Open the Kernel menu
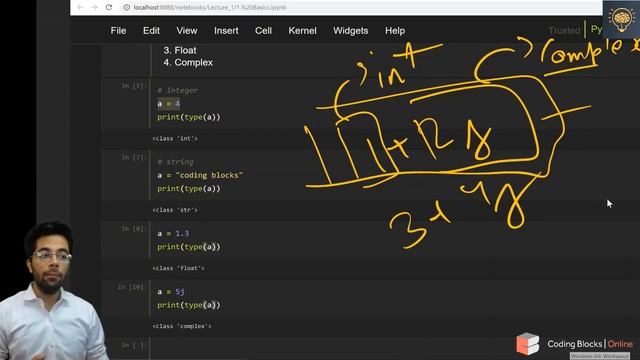 (302, 31)
